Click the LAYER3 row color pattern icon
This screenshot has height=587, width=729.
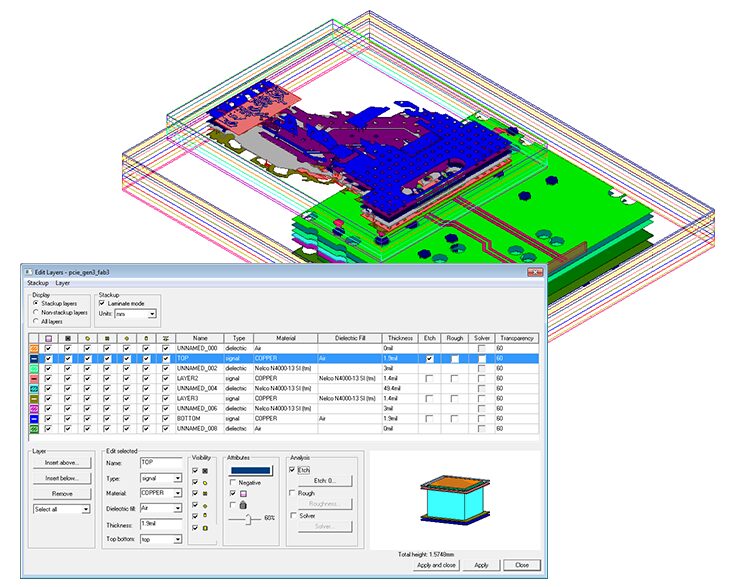click(x=34, y=398)
